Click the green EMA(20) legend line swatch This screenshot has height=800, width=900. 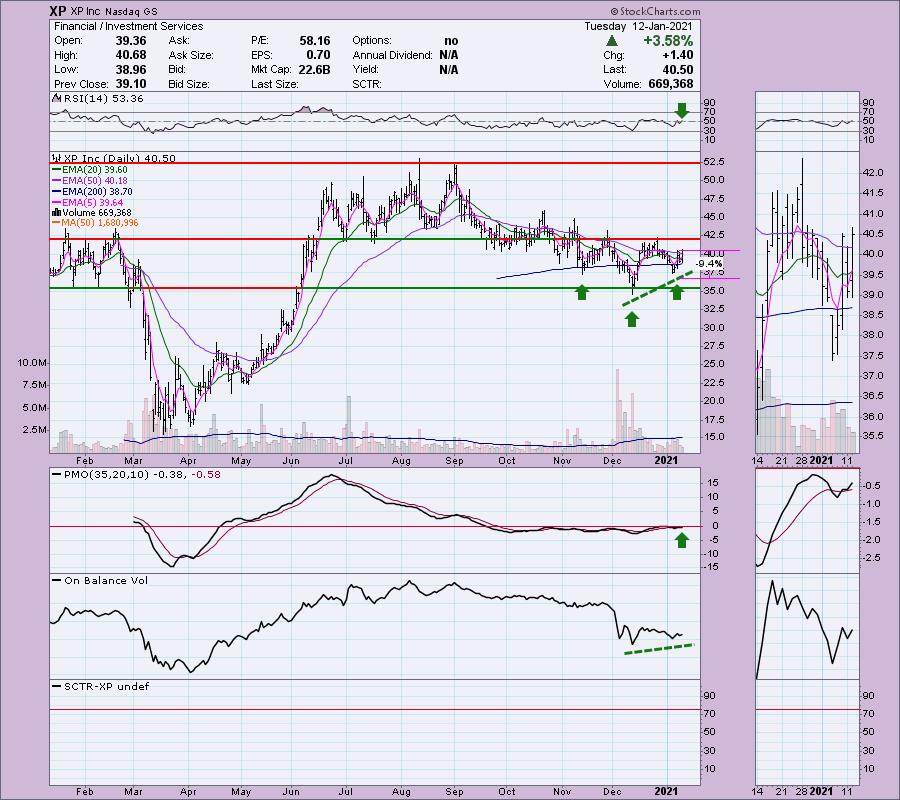coord(56,170)
